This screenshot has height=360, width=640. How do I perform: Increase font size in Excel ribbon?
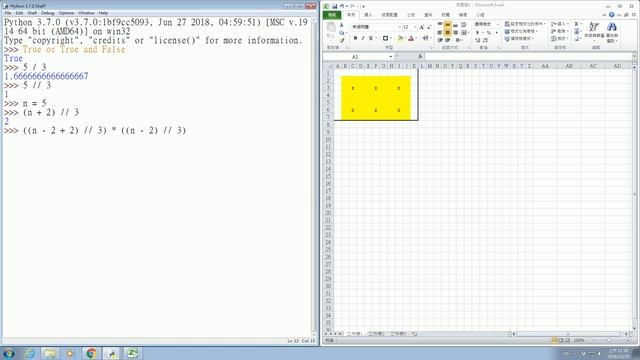(422, 27)
